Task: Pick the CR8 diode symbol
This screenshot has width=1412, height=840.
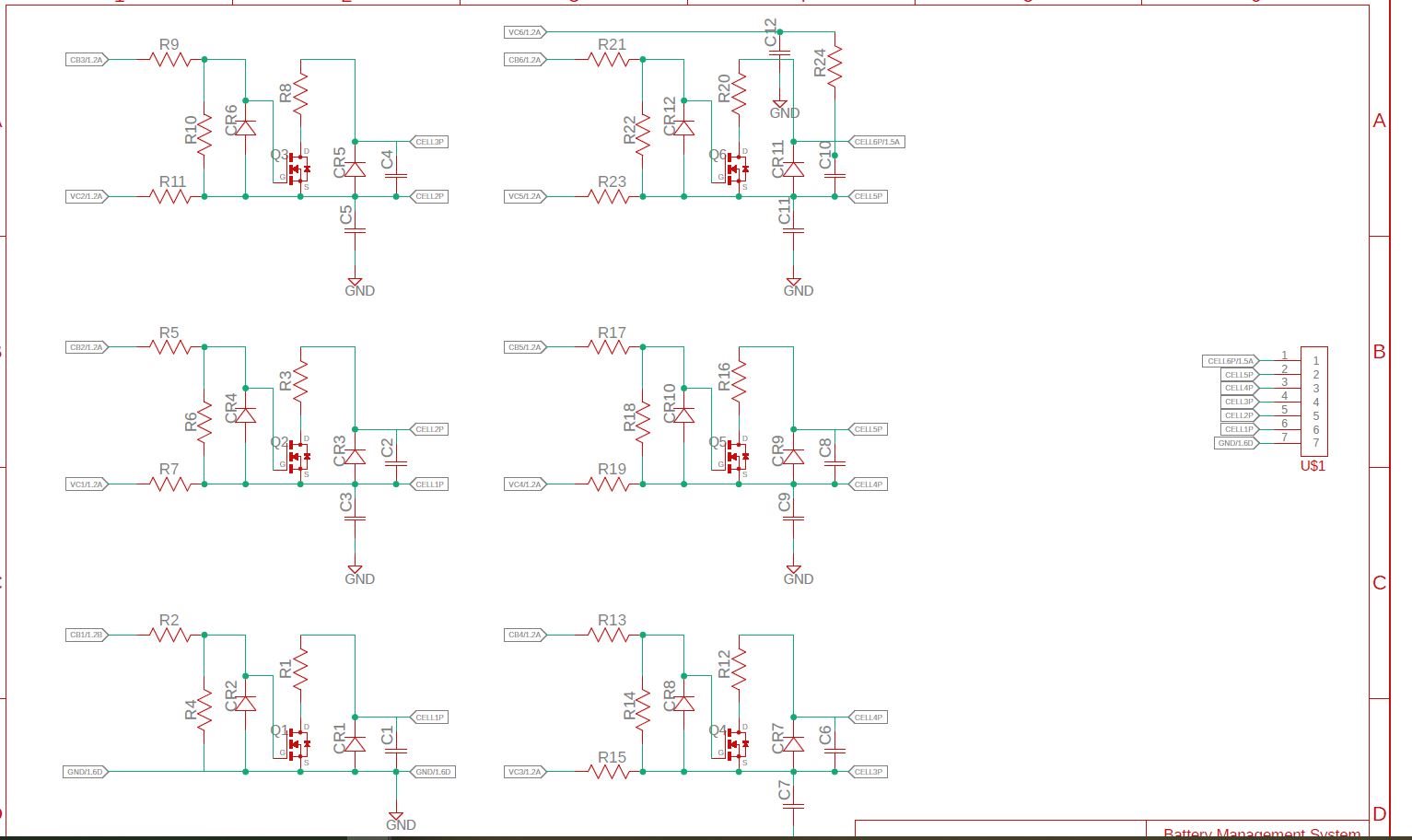Action: (x=684, y=703)
